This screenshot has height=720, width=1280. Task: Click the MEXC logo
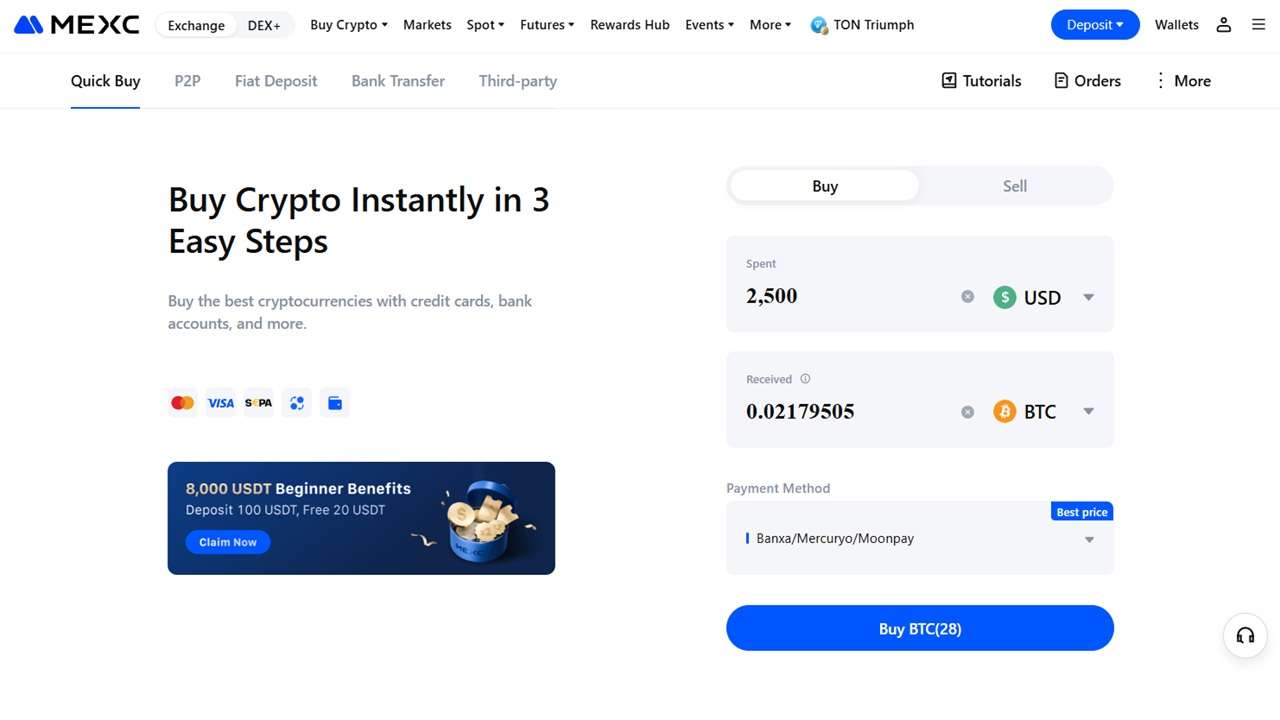(77, 25)
